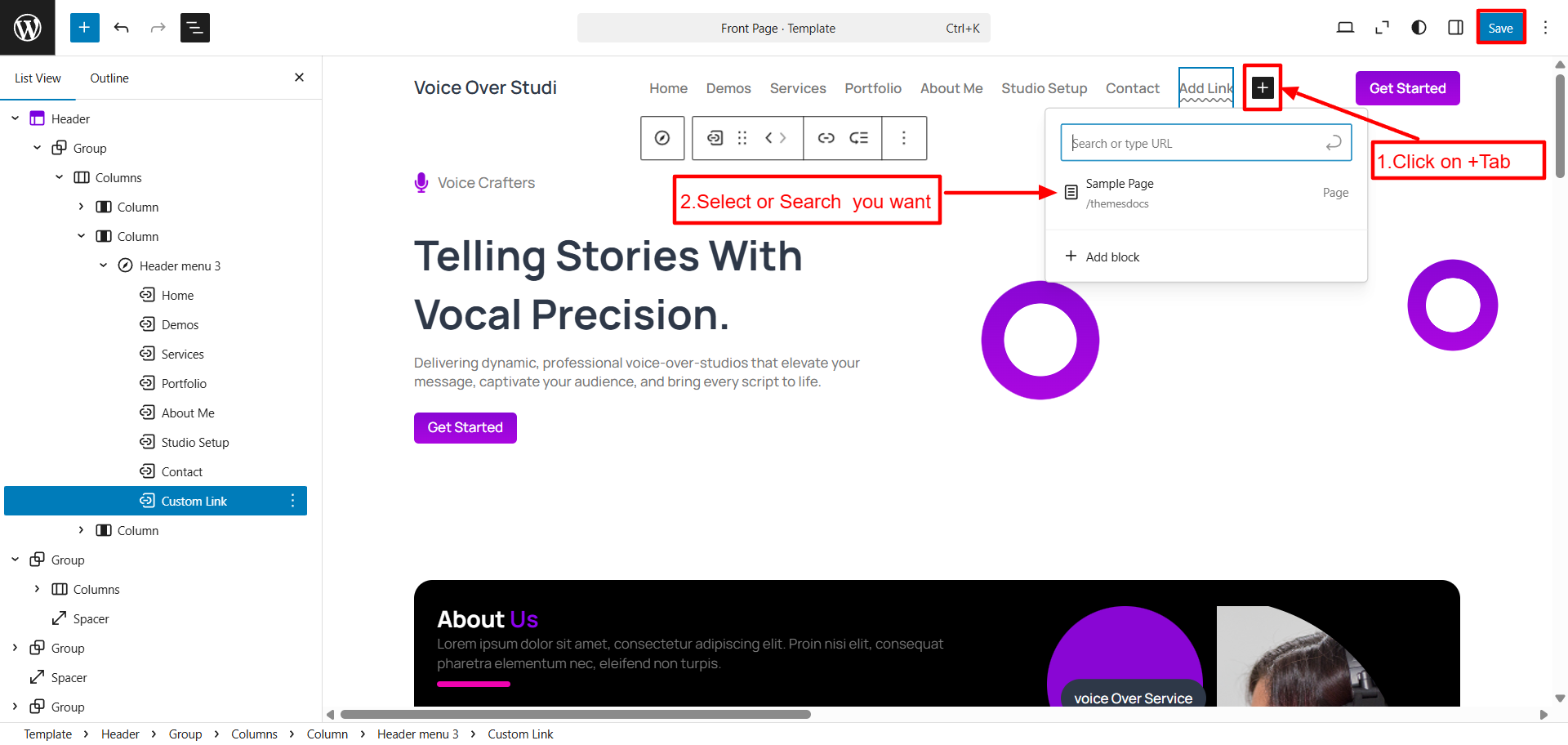Image resolution: width=1568 pixels, height=745 pixels.
Task: Expand the last Column under Columns
Action: point(82,530)
